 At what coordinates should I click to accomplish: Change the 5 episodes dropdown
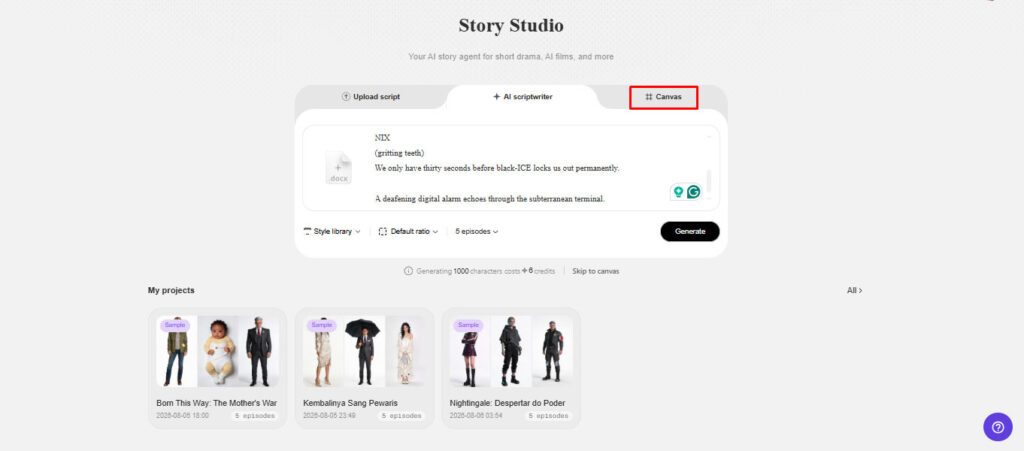pos(477,231)
